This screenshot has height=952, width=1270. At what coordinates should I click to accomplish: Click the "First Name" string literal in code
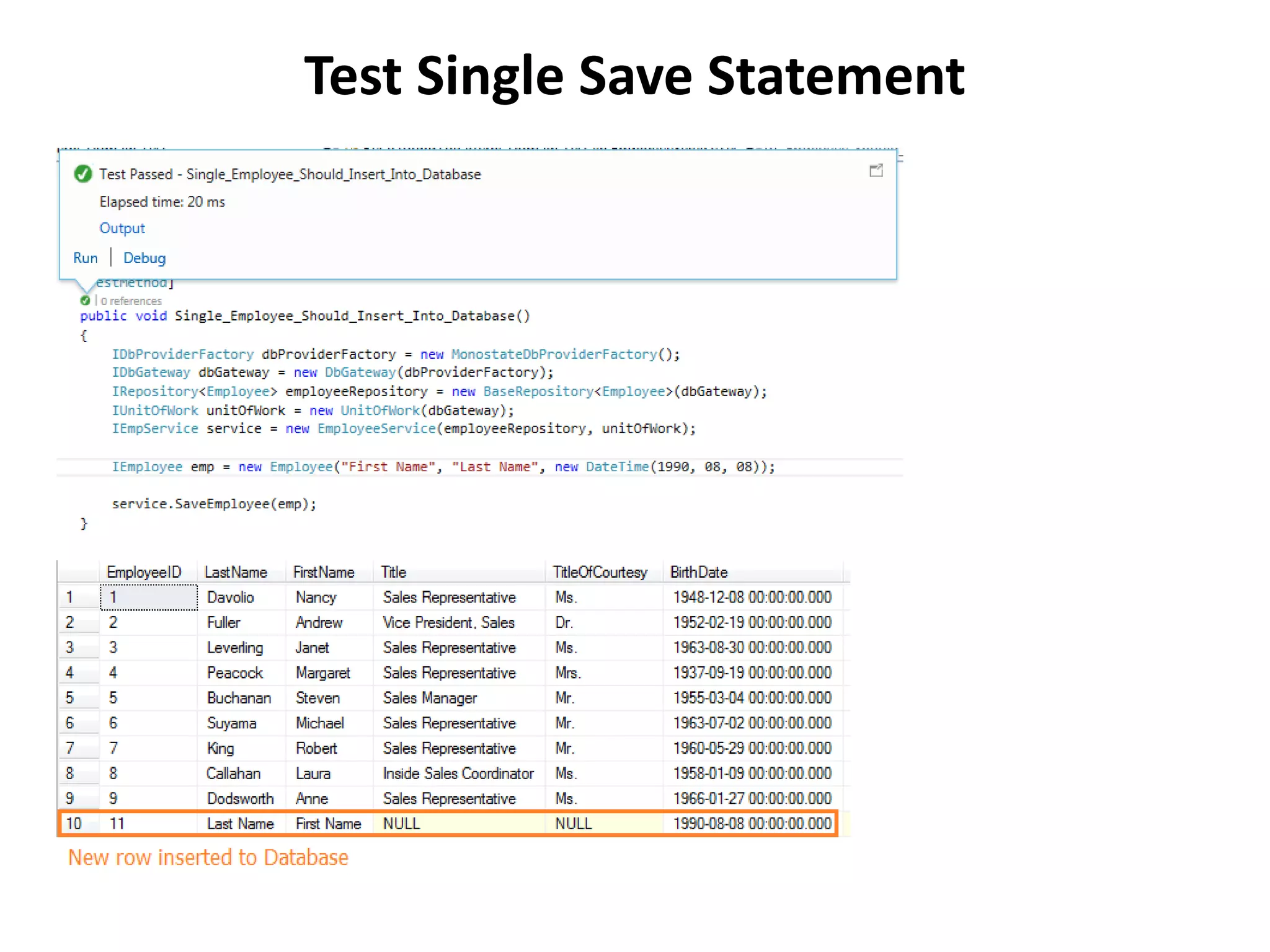tap(388, 467)
